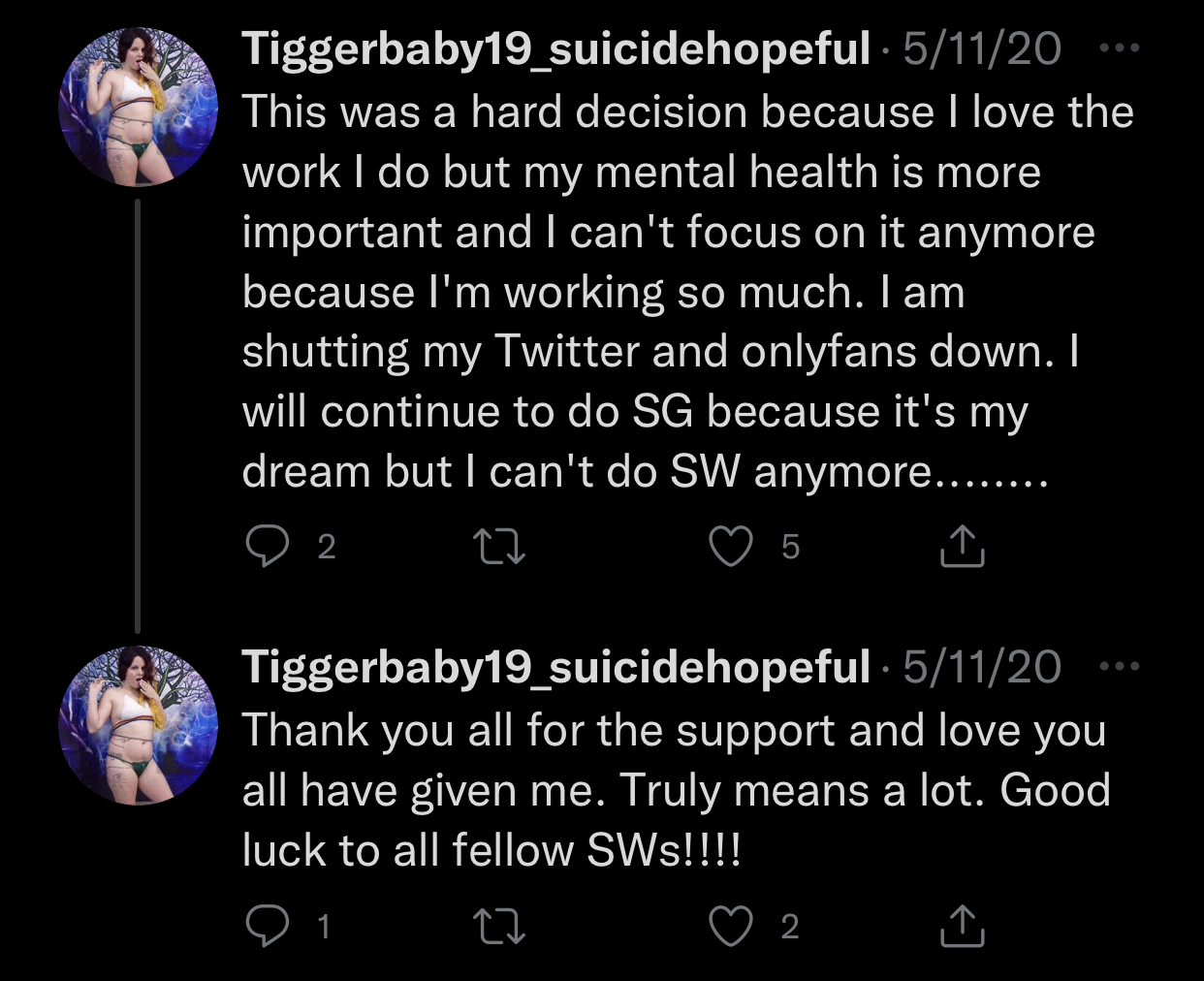Share the first tweet about mental health
1204x981 pixels.
pyautogui.click(x=962, y=546)
